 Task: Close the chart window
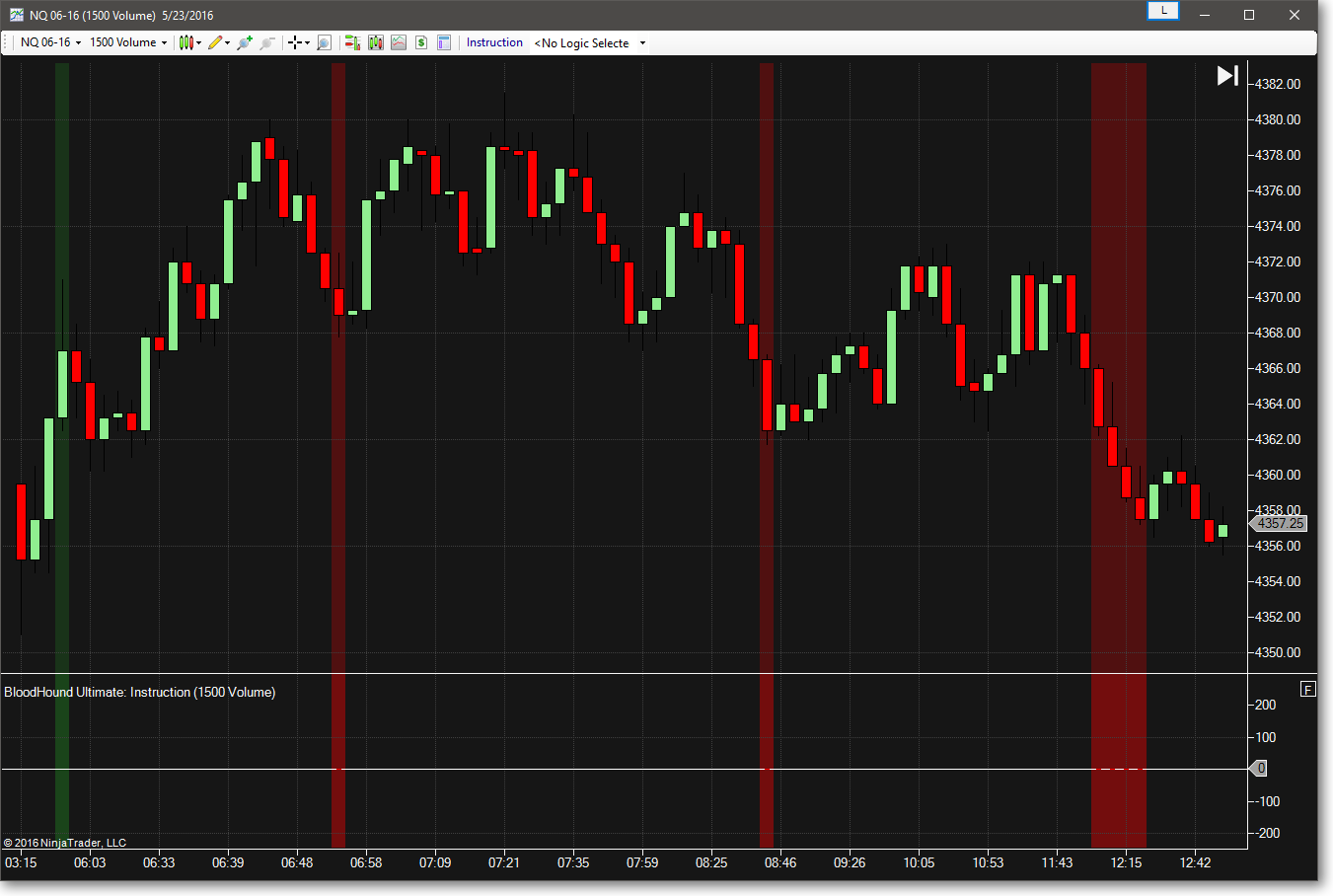[1295, 15]
